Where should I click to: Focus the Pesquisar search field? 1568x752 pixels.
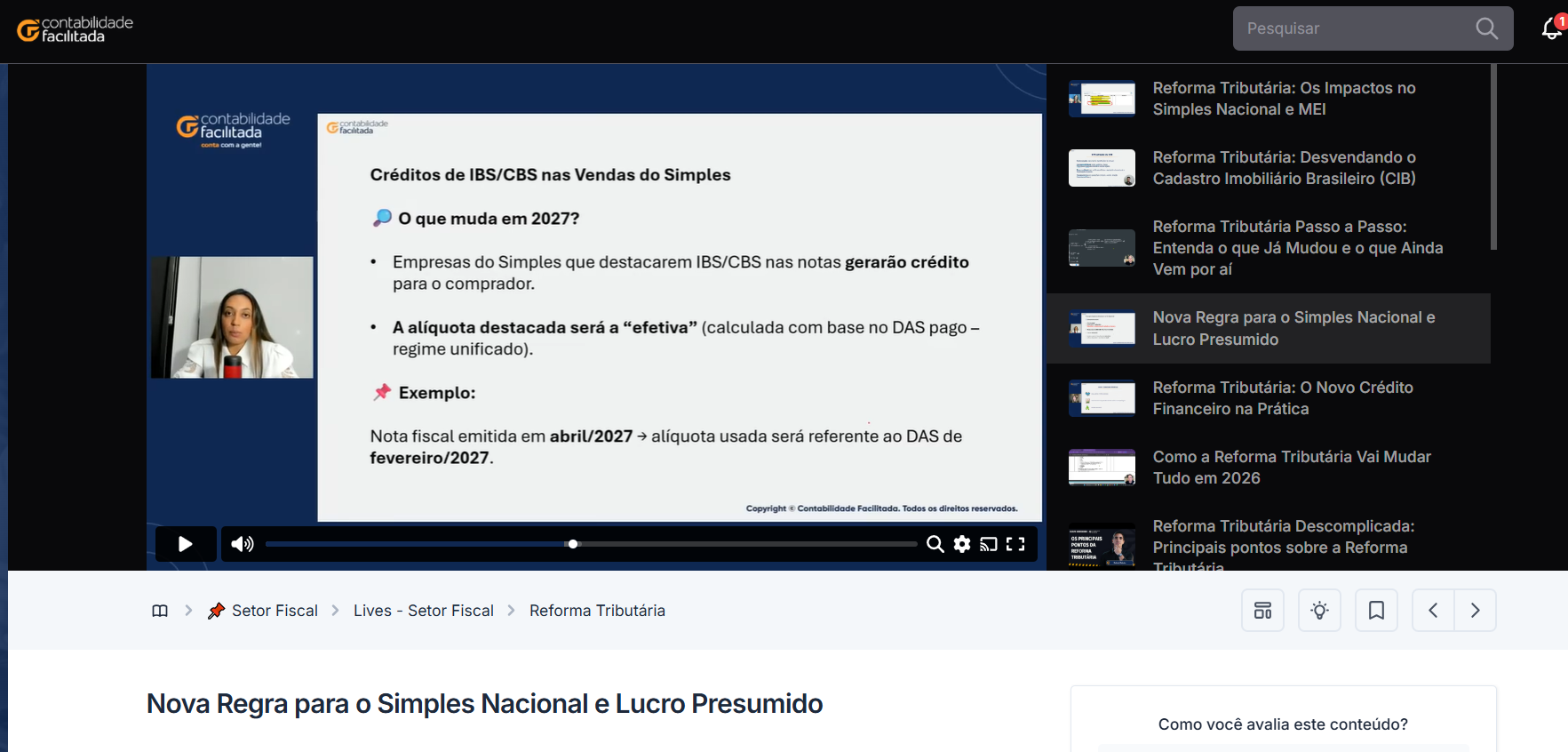coord(1373,28)
